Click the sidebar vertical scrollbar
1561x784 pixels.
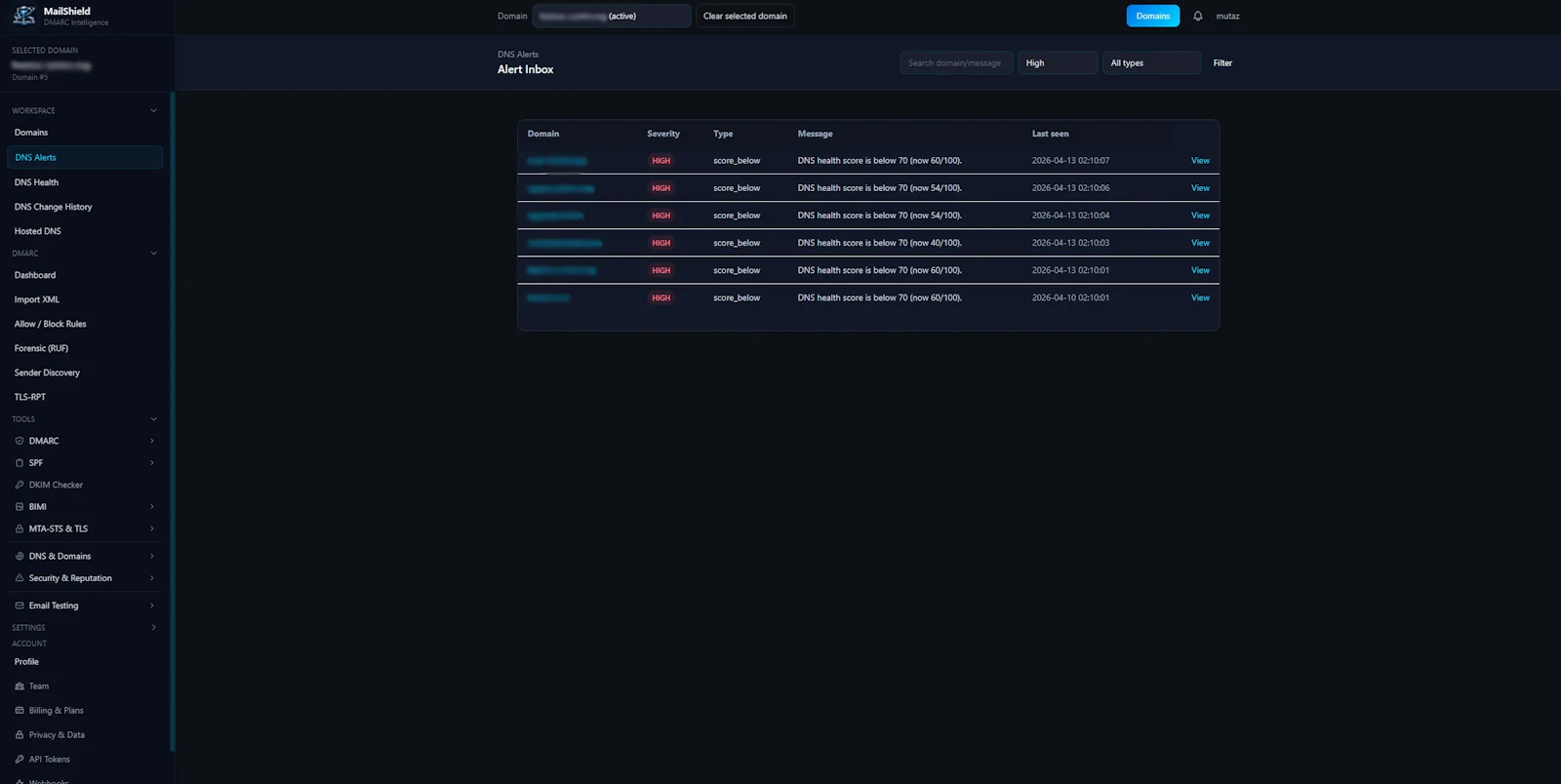[x=173, y=421]
